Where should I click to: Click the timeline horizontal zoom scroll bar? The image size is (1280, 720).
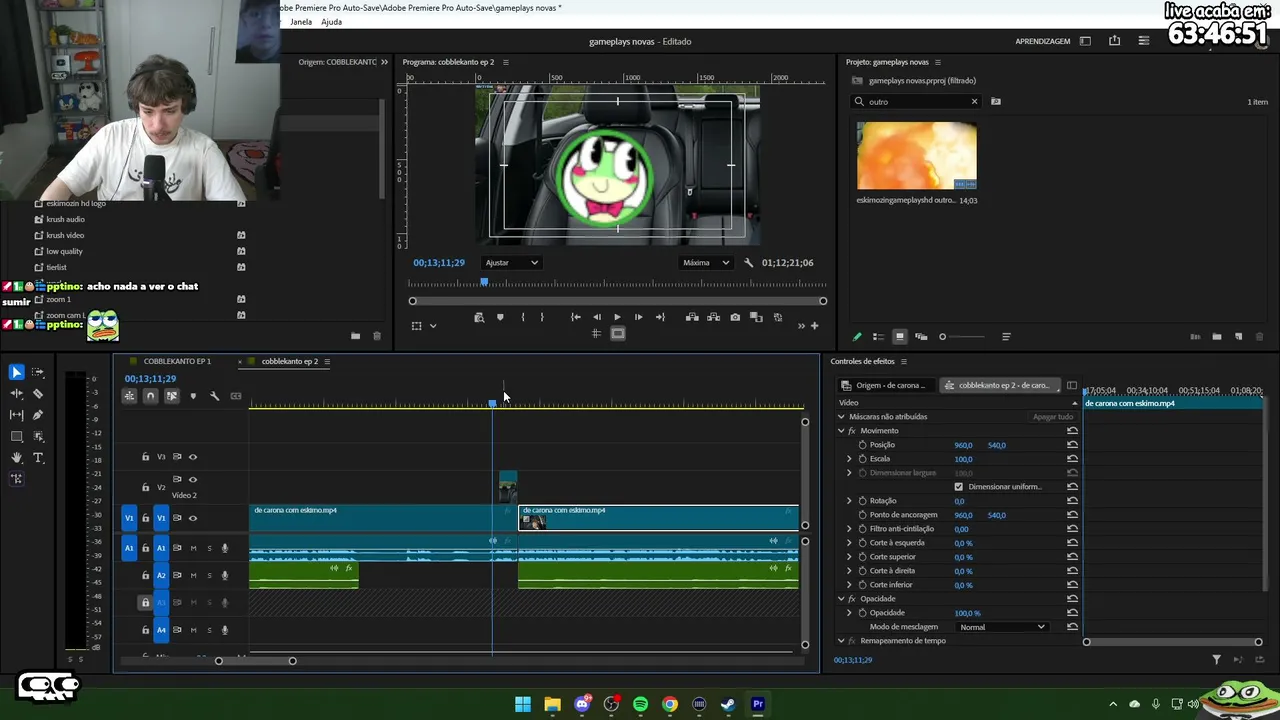click(255, 661)
